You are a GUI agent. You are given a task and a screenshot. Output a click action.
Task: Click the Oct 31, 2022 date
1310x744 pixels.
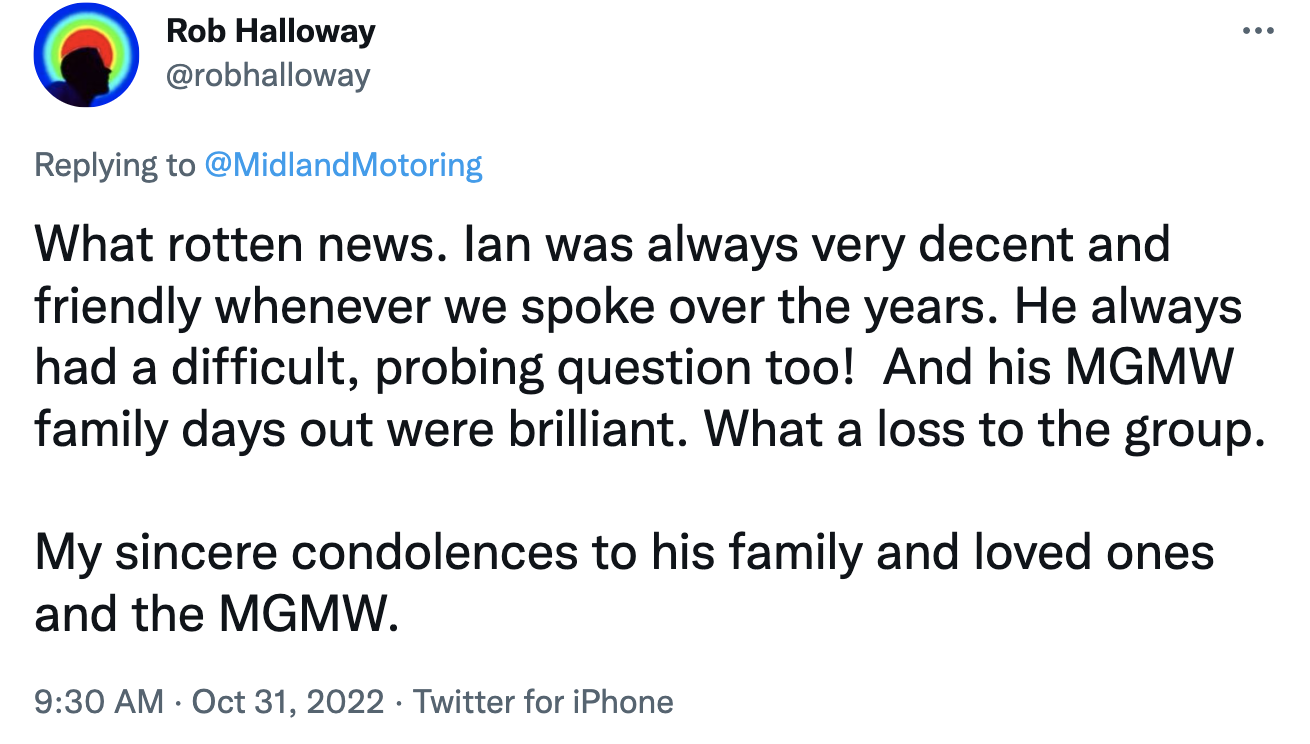[x=287, y=702]
